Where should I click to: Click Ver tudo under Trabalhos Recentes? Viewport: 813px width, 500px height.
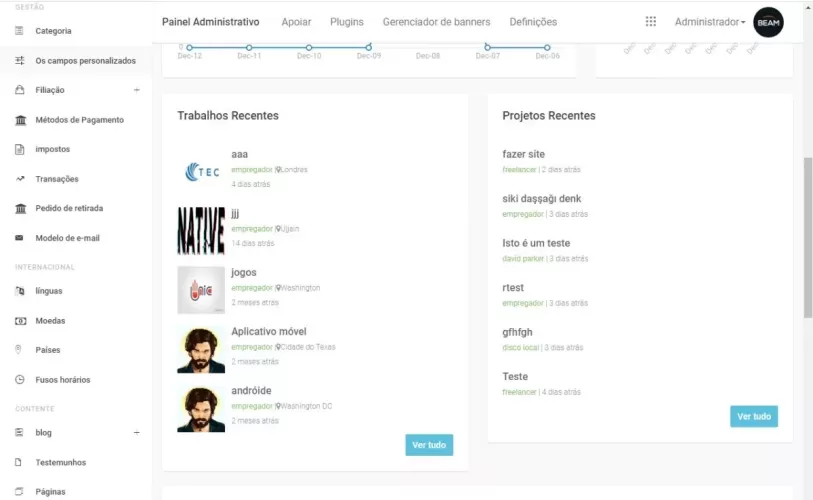430,445
